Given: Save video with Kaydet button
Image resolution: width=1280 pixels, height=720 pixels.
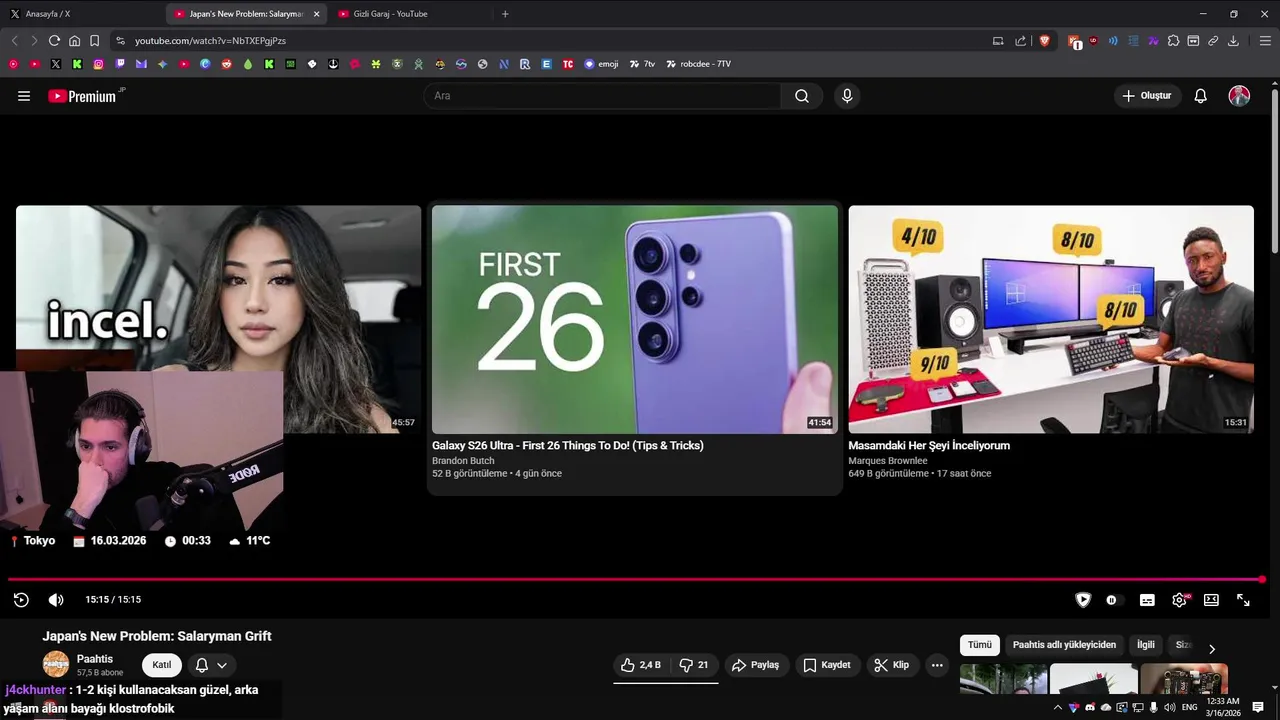Looking at the screenshot, I should coord(827,665).
